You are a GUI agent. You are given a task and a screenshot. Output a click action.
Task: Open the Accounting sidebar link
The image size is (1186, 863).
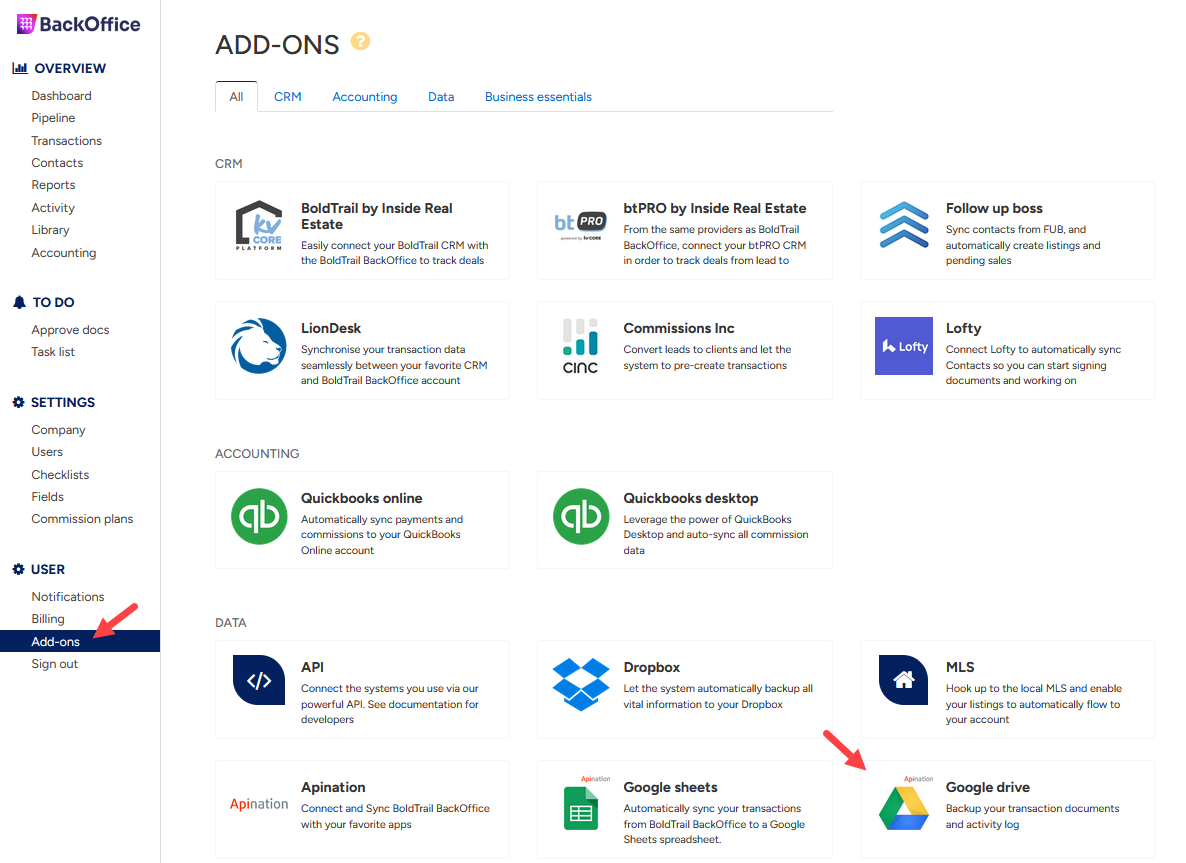[x=64, y=253]
